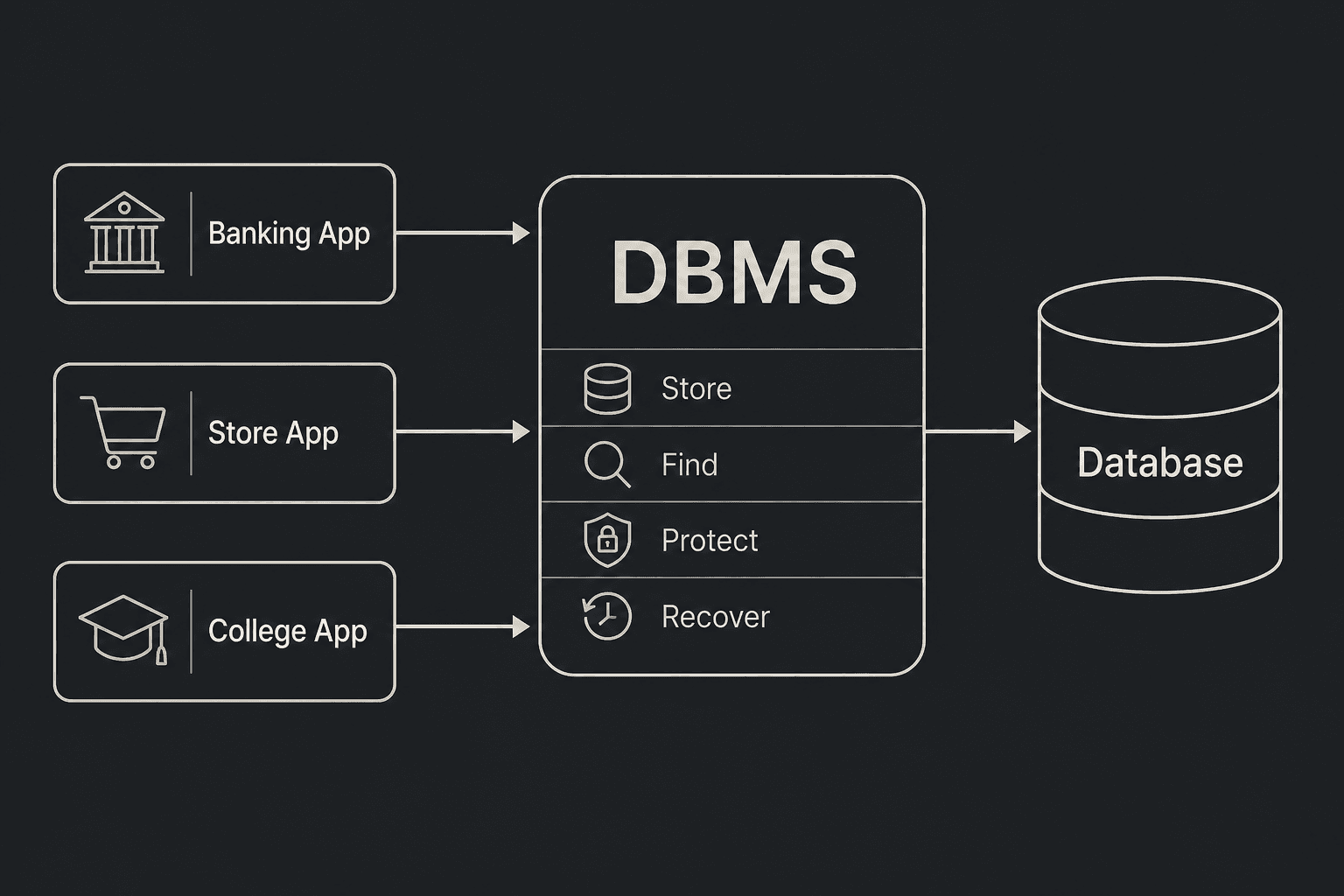
Task: Select the Database cylinder graphic
Action: tap(1159, 435)
